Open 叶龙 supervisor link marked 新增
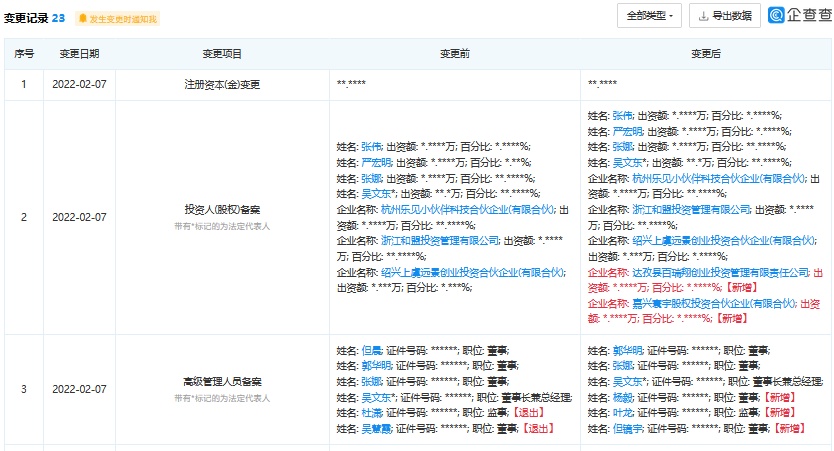 623,412
